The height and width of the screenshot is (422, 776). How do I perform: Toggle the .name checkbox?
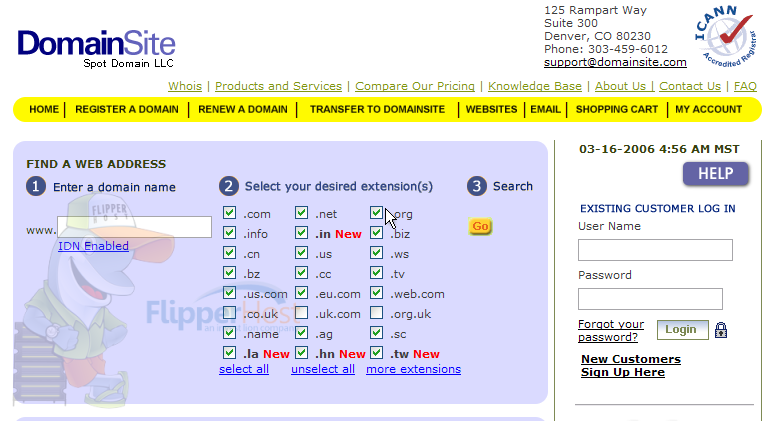(x=229, y=333)
